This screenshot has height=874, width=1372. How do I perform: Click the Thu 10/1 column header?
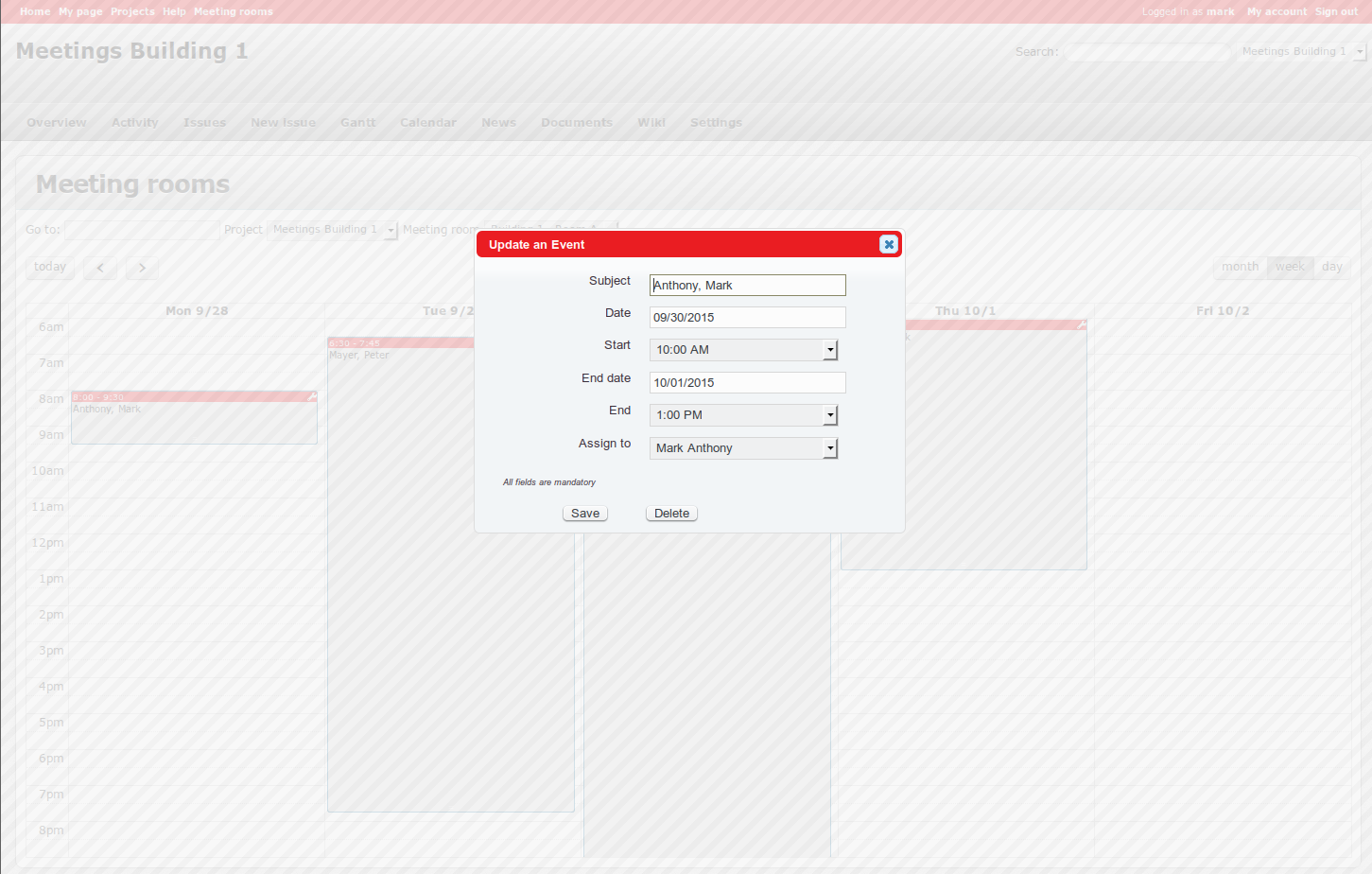pos(965,311)
